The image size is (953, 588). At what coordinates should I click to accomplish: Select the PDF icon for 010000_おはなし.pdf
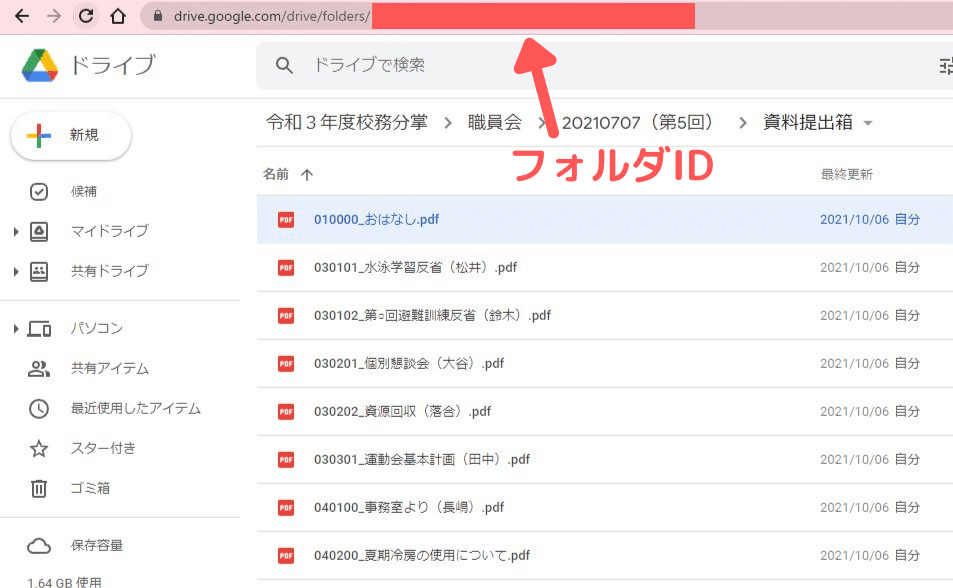pyautogui.click(x=286, y=219)
